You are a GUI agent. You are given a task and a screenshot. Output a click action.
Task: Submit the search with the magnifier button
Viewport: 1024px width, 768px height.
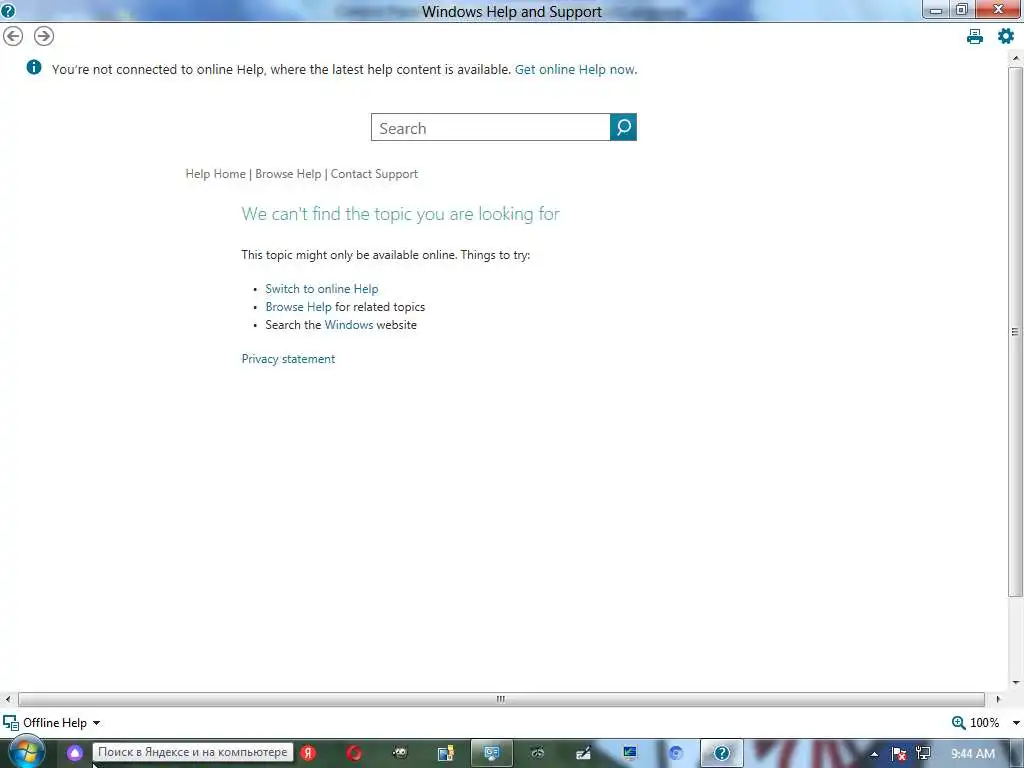point(623,127)
